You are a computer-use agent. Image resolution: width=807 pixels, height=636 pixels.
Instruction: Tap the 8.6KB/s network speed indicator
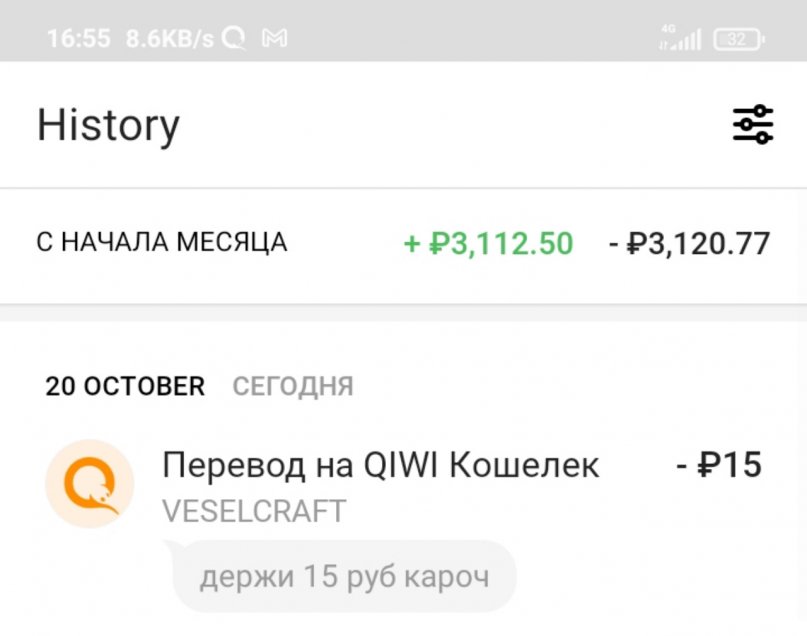[169, 39]
